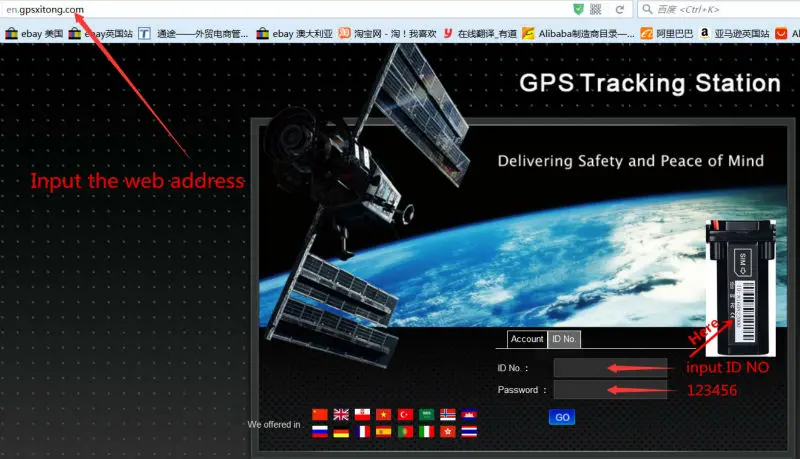Open the ebay 美国 bookmark
Viewport: 800px width, 459px height.
coord(34,34)
